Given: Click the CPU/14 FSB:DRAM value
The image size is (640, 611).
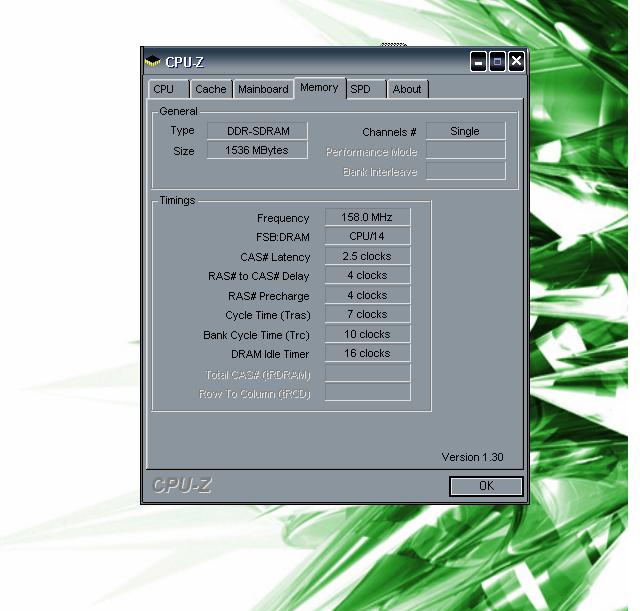Looking at the screenshot, I should 368,236.
